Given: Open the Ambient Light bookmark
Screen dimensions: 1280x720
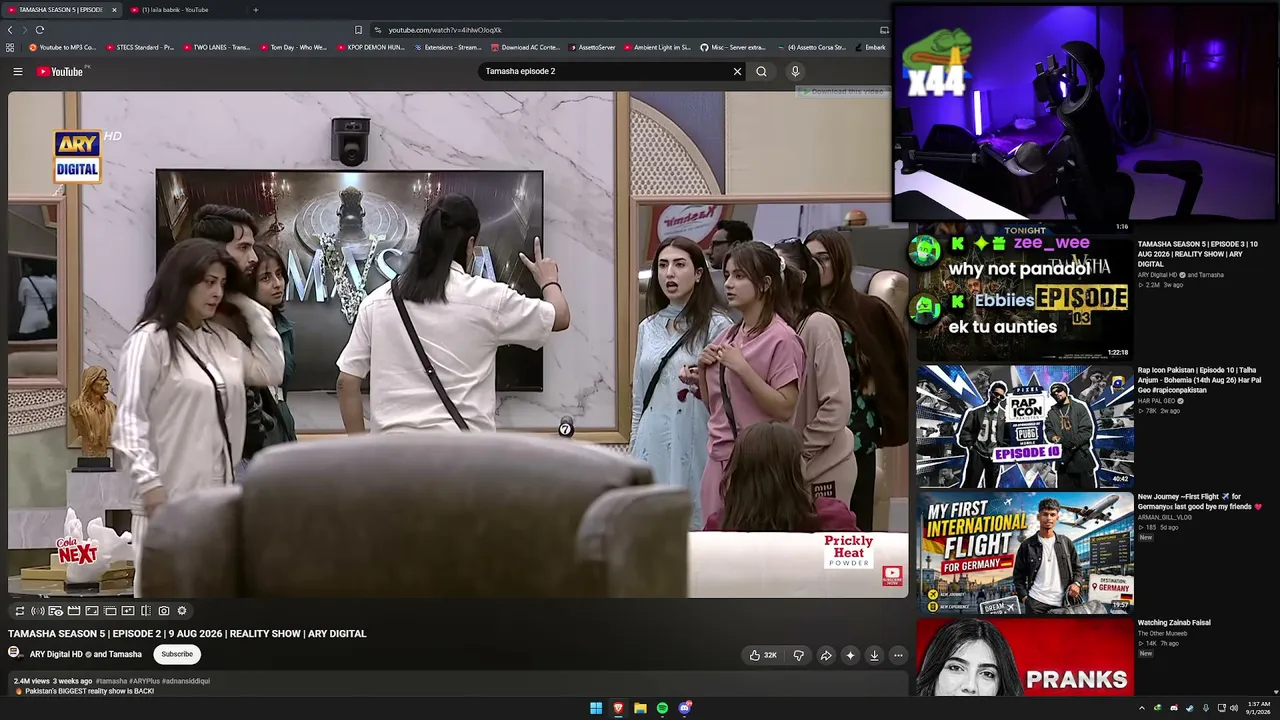Looking at the screenshot, I should 657,47.
